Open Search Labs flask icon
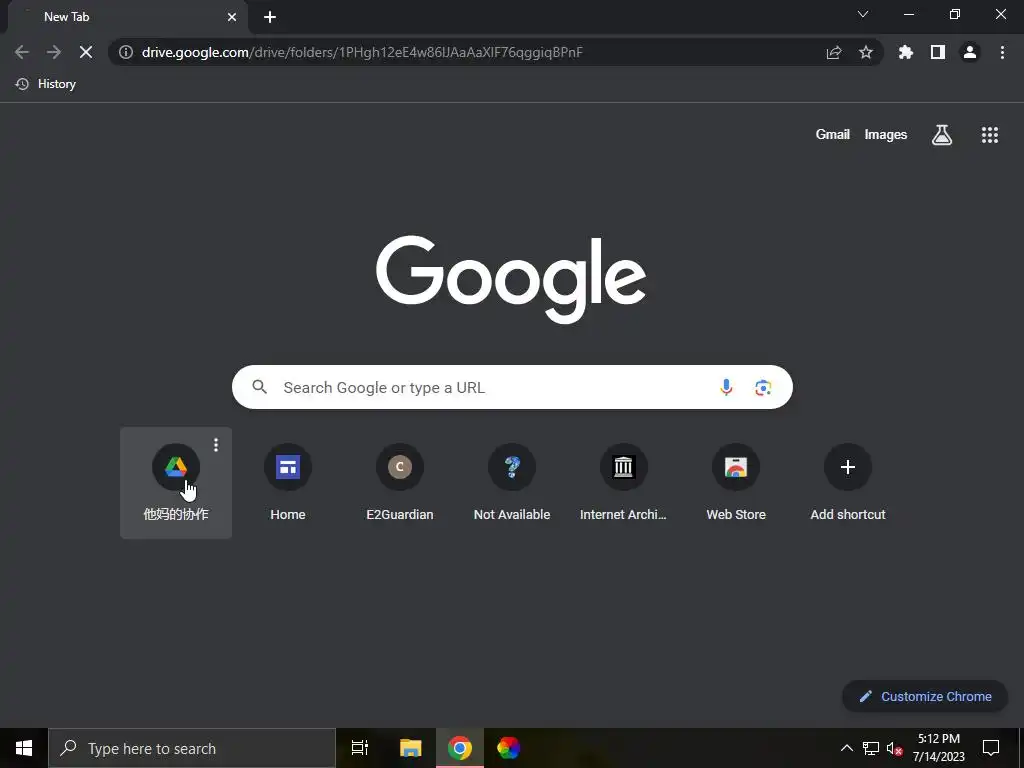 pyautogui.click(x=942, y=135)
